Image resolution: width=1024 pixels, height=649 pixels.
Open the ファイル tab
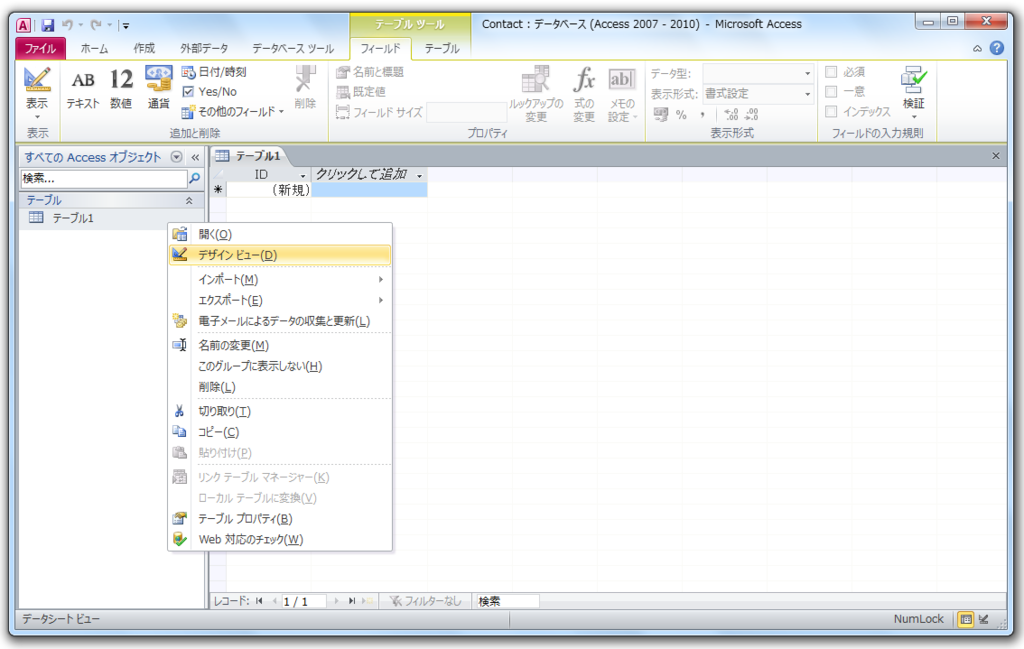tap(40, 48)
